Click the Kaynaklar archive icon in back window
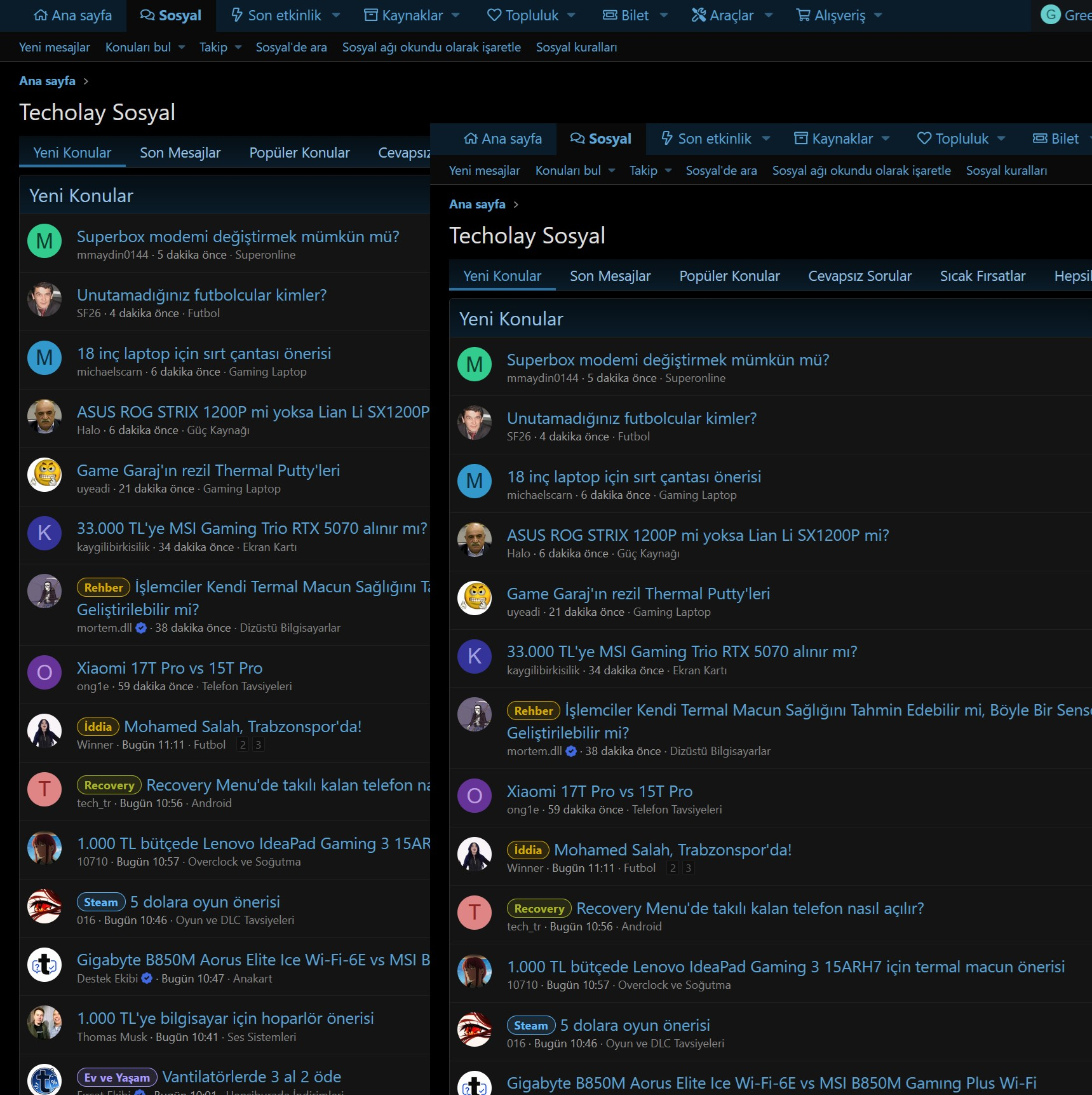Image resolution: width=1092 pixels, height=1095 pixels. point(370,15)
